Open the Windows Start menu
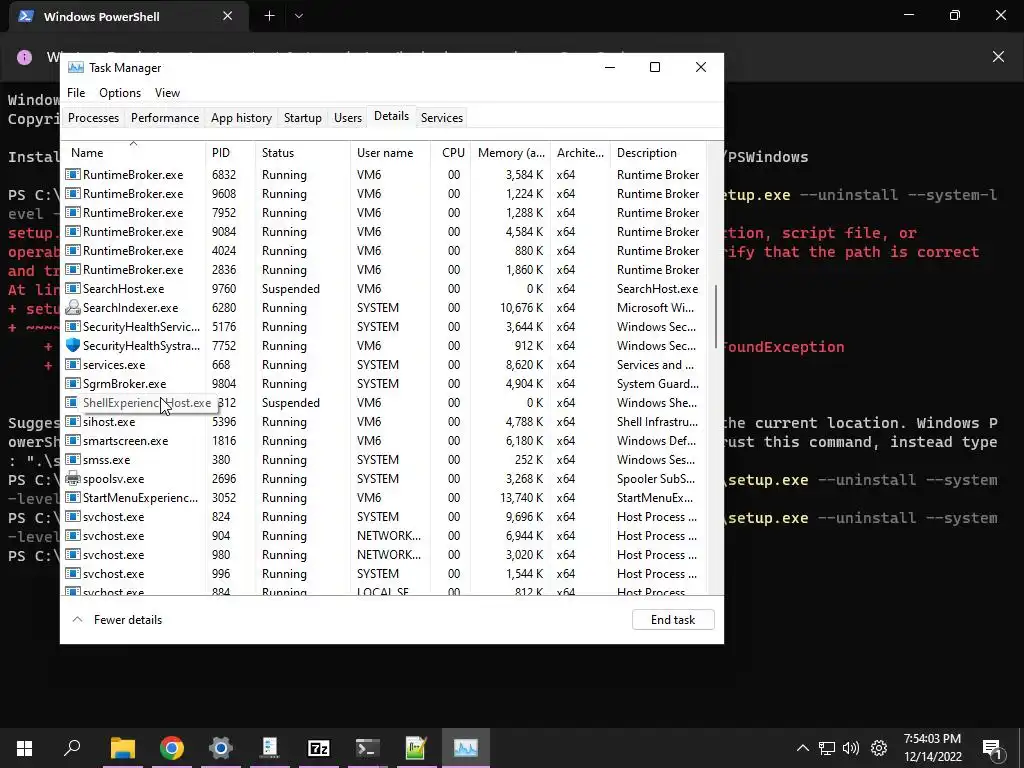Image resolution: width=1024 pixels, height=768 pixels. pyautogui.click(x=24, y=748)
